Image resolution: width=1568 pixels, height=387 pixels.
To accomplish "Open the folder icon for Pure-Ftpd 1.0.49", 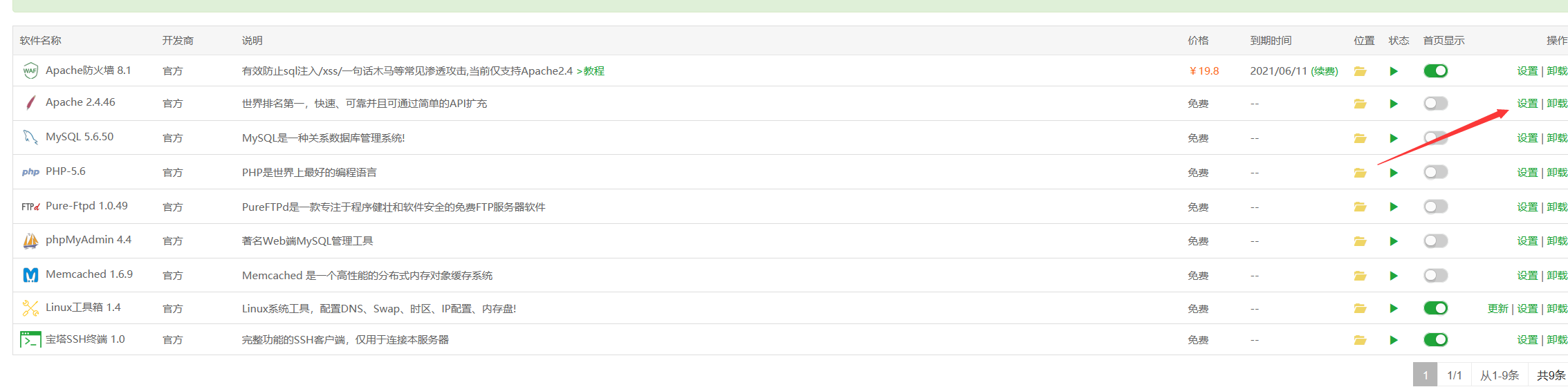I will 1360,207.
